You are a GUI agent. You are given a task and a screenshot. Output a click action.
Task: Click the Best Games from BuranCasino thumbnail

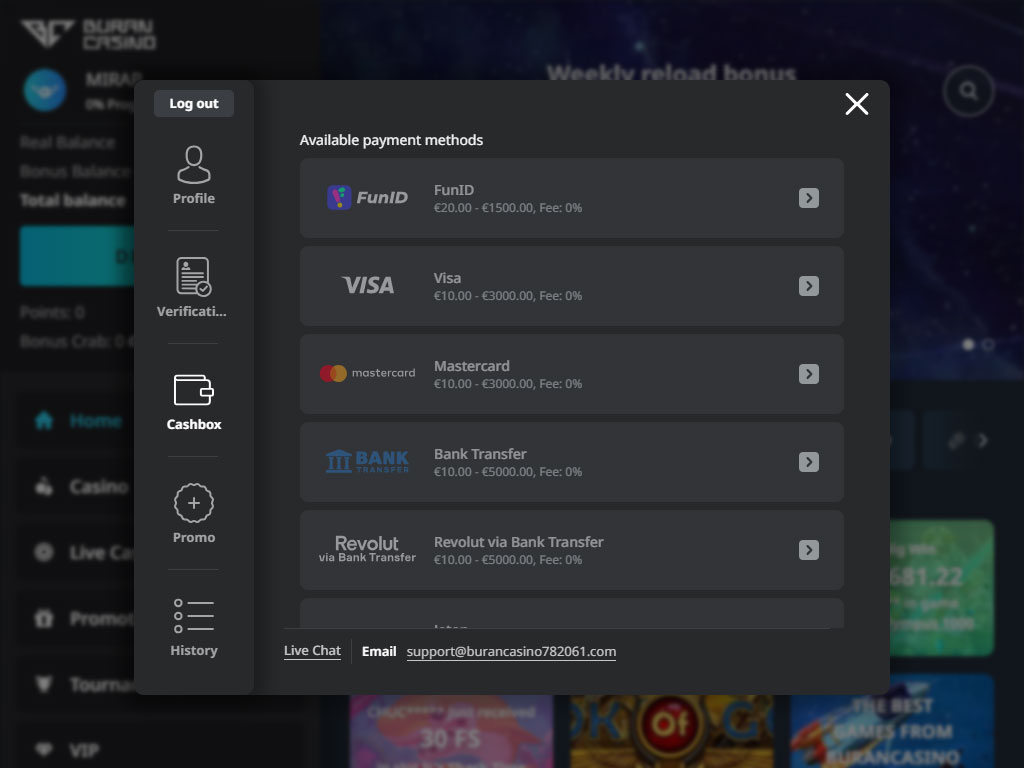(892, 721)
